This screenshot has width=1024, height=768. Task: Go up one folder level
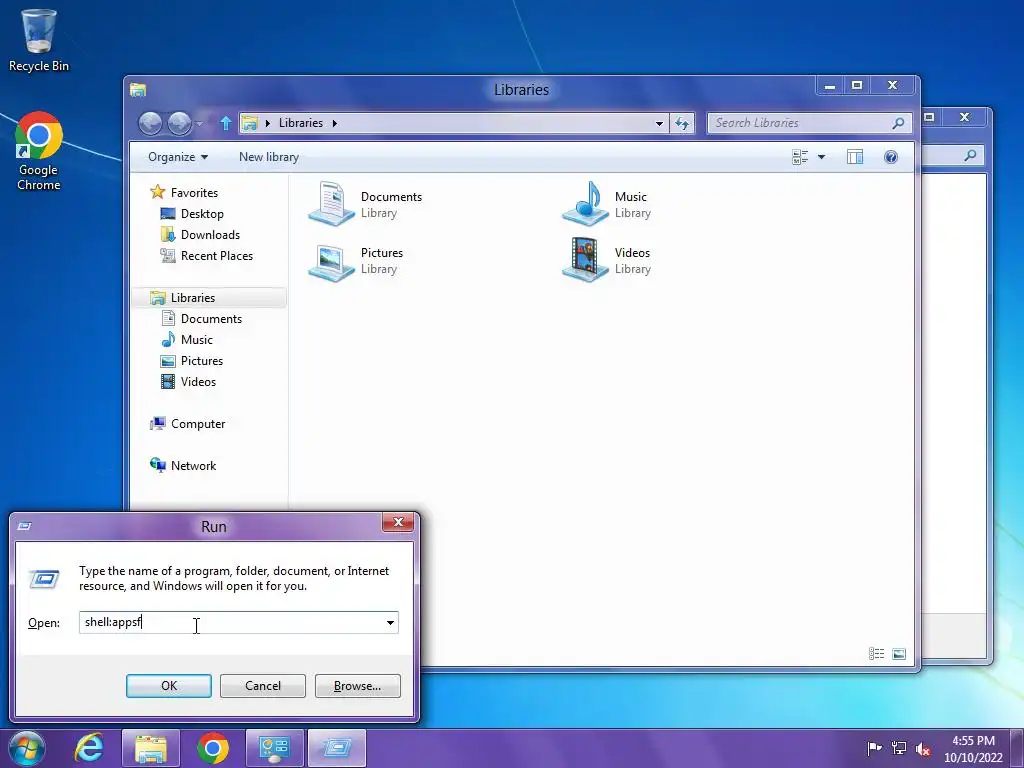coord(225,123)
